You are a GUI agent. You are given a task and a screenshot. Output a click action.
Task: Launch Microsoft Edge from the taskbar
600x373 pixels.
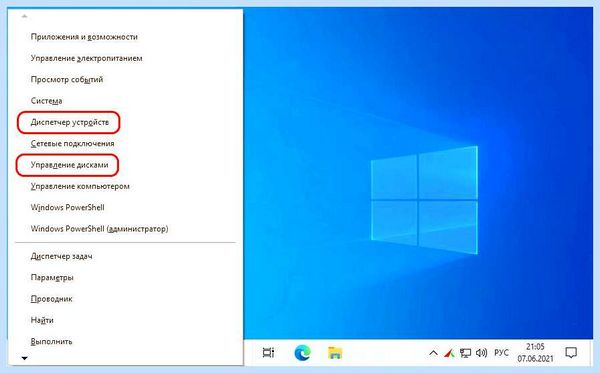pyautogui.click(x=302, y=353)
